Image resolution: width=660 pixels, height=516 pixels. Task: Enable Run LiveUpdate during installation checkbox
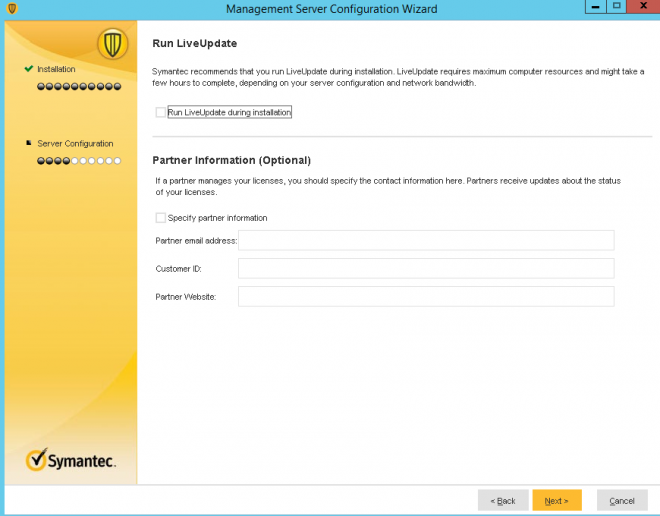tap(160, 112)
